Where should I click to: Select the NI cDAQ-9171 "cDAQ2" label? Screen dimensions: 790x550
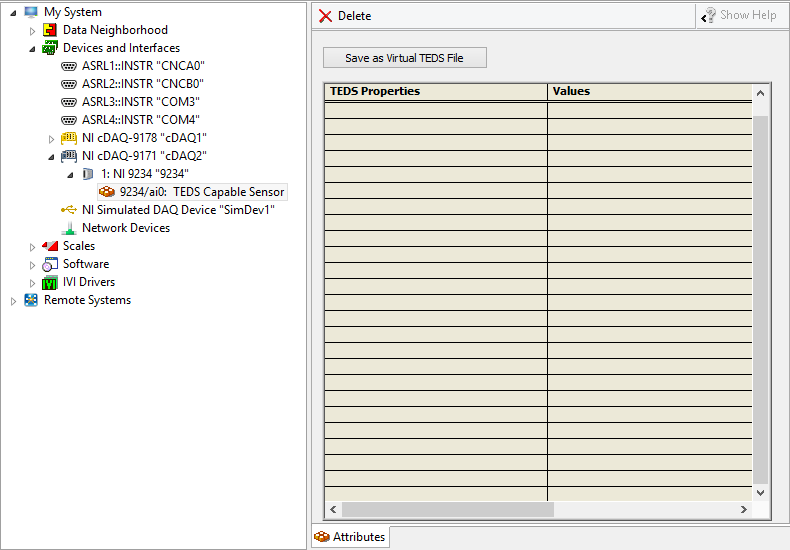(144, 156)
